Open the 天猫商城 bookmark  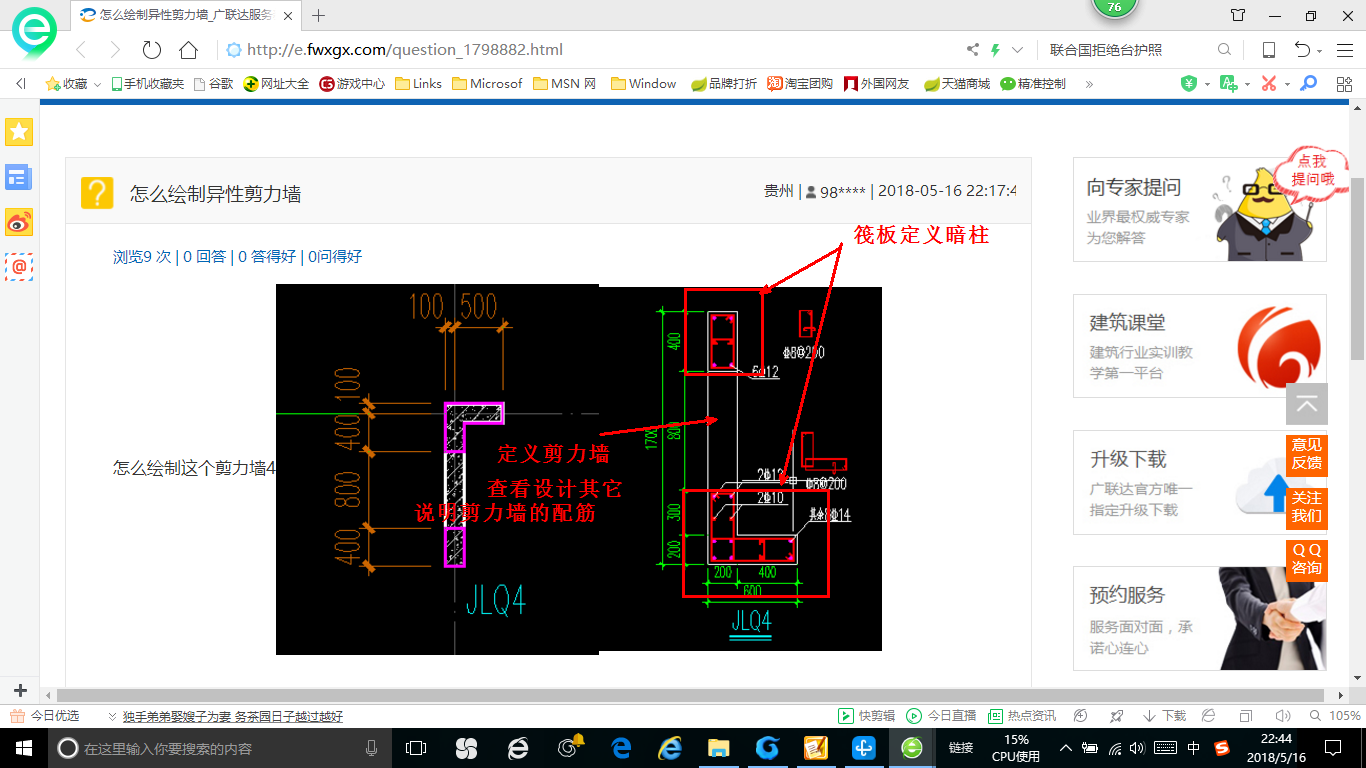click(x=957, y=84)
